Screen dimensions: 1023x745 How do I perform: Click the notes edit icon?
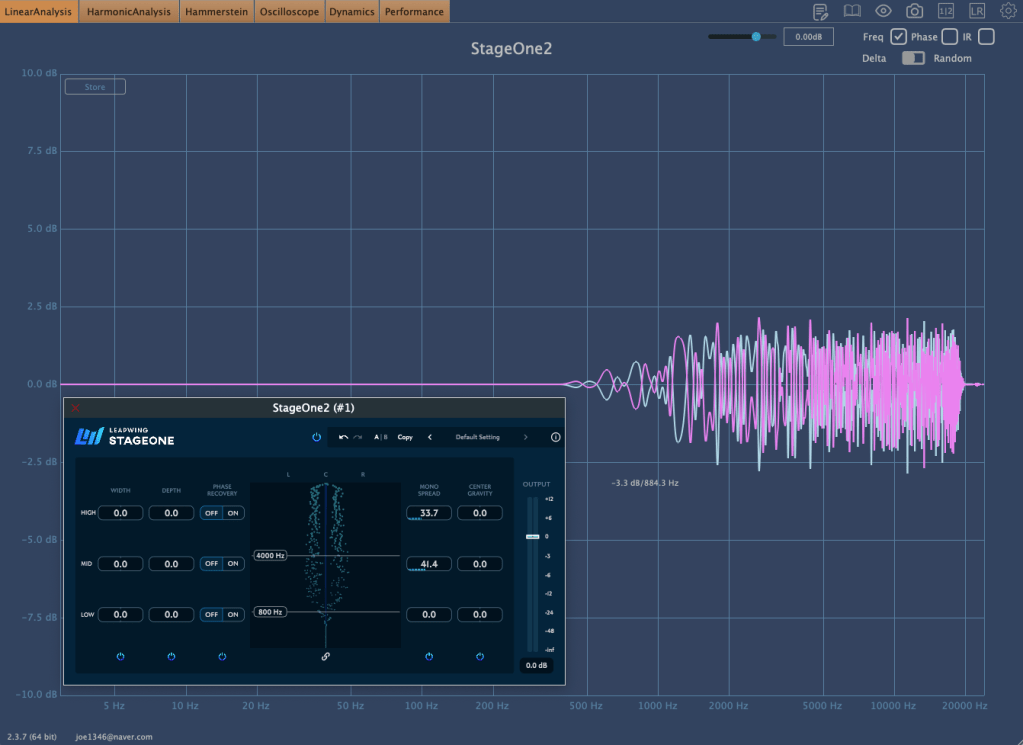821,11
